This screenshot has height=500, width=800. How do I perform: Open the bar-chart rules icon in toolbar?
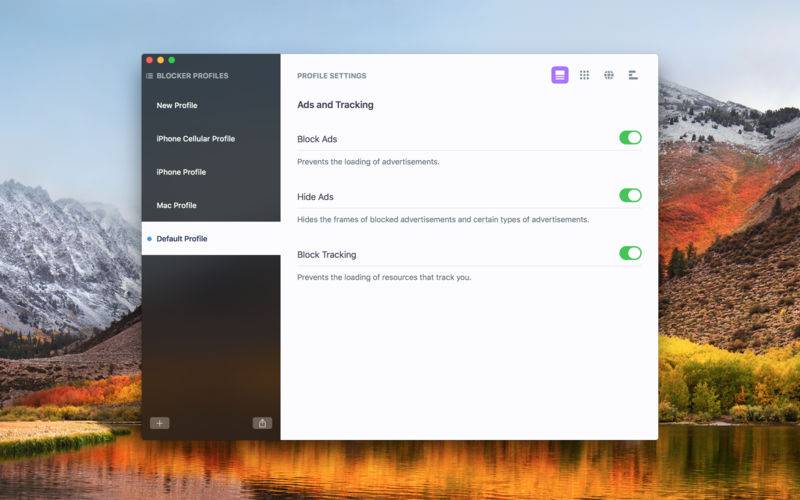pyautogui.click(x=633, y=75)
